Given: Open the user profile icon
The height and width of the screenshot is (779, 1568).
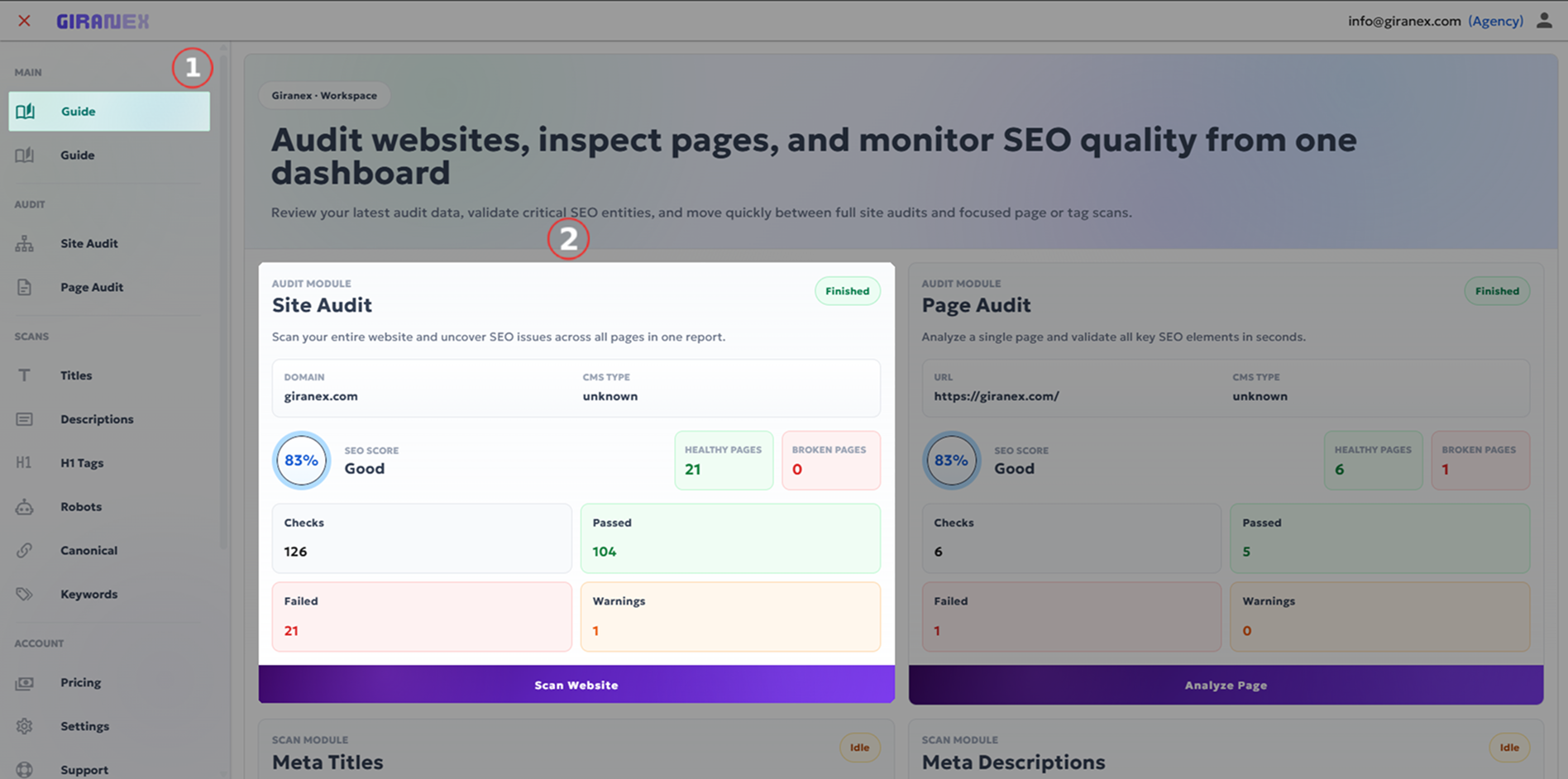Looking at the screenshot, I should [x=1544, y=21].
